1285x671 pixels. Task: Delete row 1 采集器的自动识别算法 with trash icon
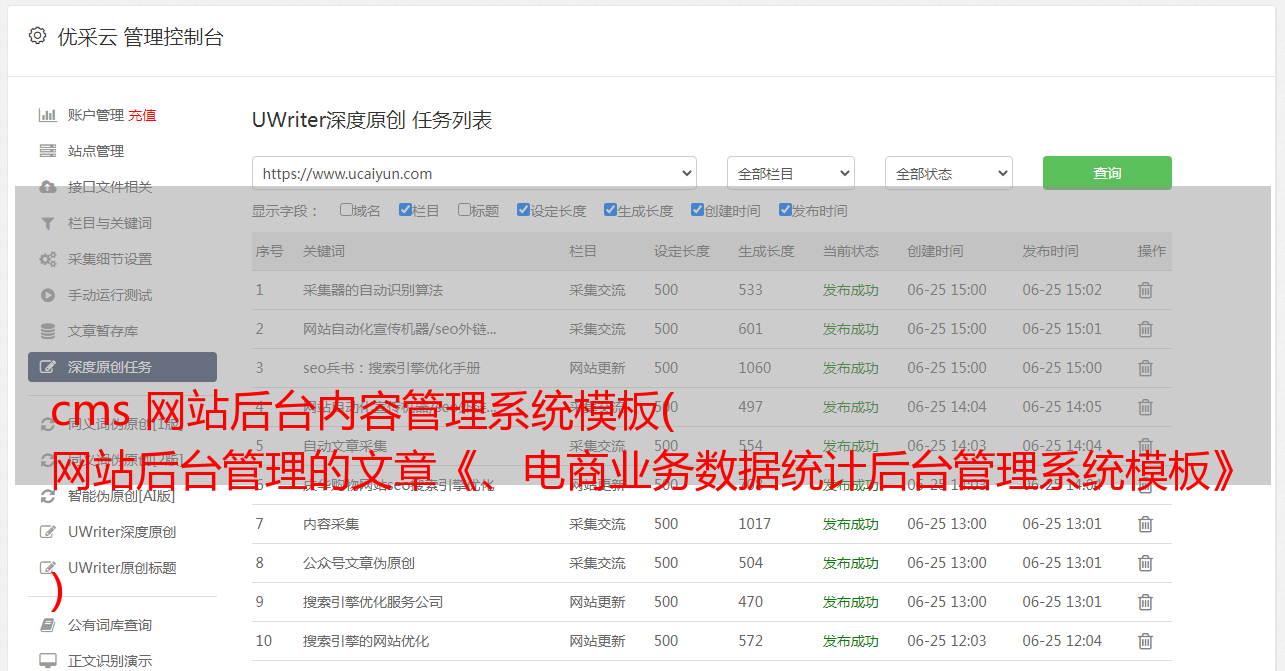pos(1145,290)
